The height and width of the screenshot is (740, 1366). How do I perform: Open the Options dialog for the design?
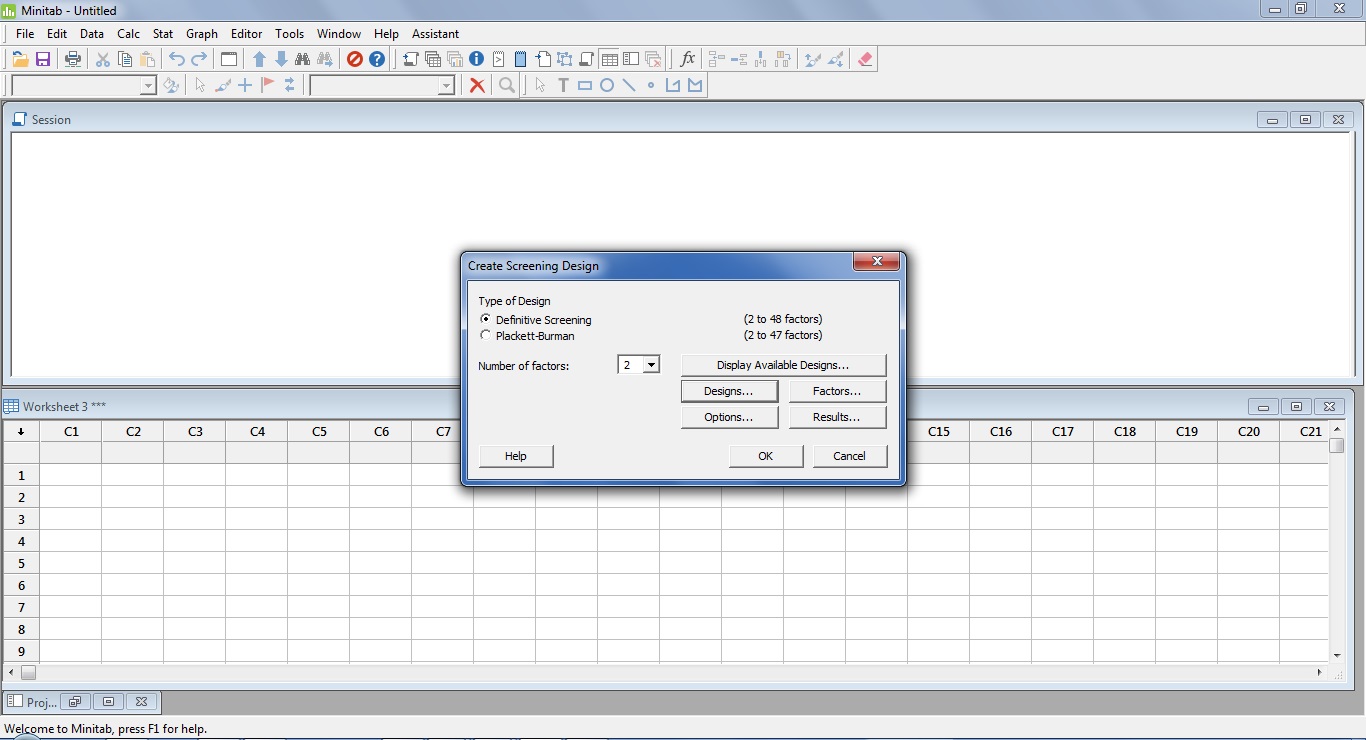pyautogui.click(x=729, y=416)
